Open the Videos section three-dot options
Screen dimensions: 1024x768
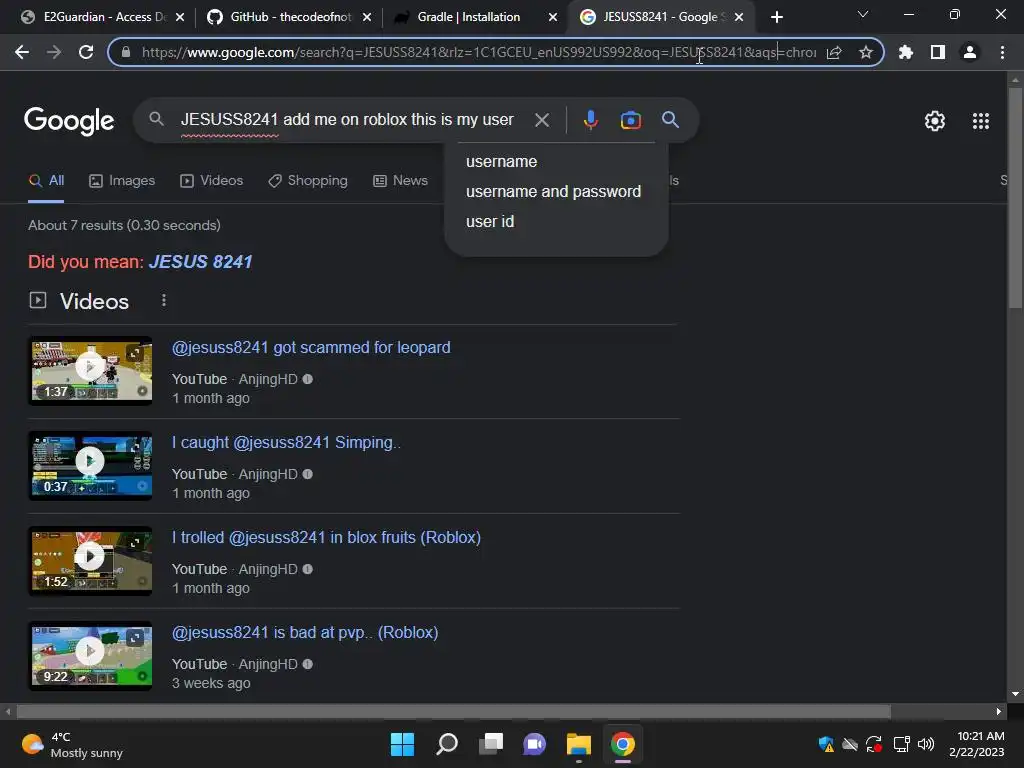pyautogui.click(x=164, y=300)
